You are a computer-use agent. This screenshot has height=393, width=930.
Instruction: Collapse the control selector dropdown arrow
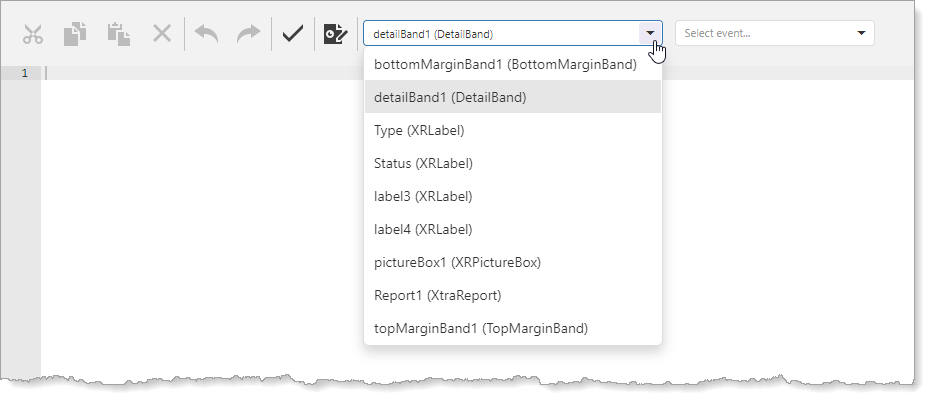pyautogui.click(x=650, y=33)
